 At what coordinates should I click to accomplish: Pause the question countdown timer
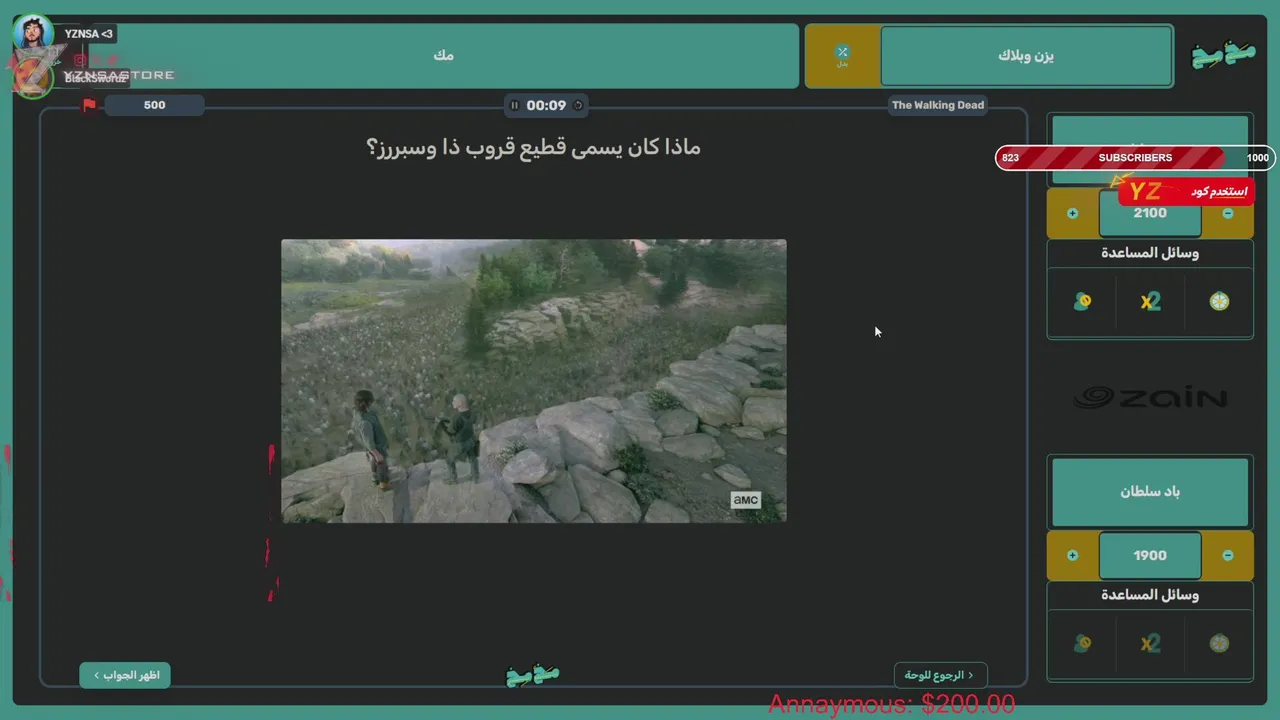coord(515,105)
